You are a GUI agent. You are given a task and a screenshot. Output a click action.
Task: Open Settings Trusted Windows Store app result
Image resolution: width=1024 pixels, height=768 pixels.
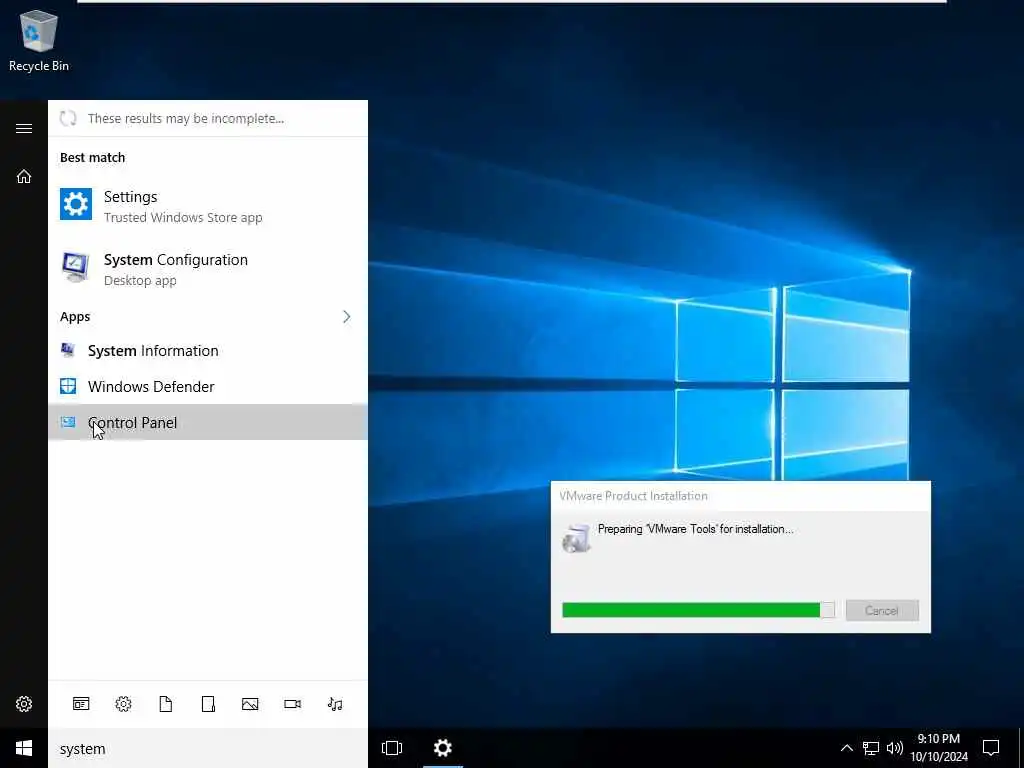pos(208,206)
